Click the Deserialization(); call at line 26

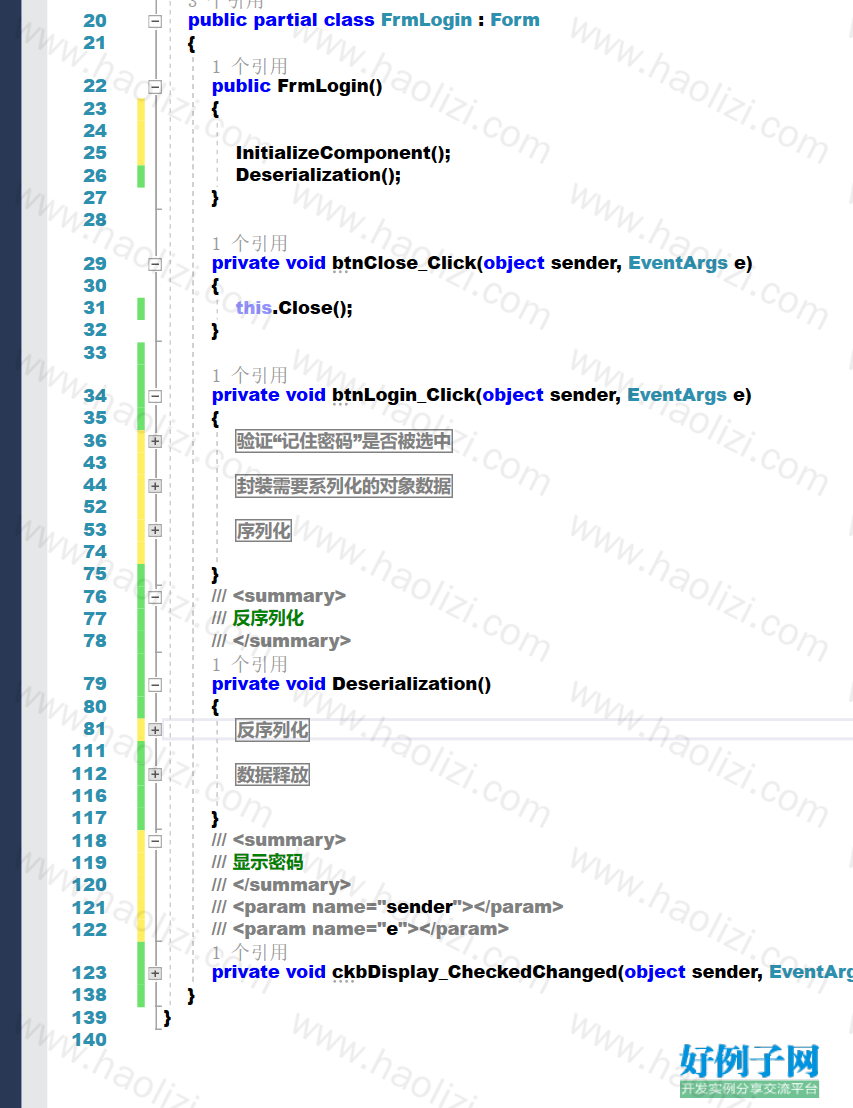pos(318,175)
